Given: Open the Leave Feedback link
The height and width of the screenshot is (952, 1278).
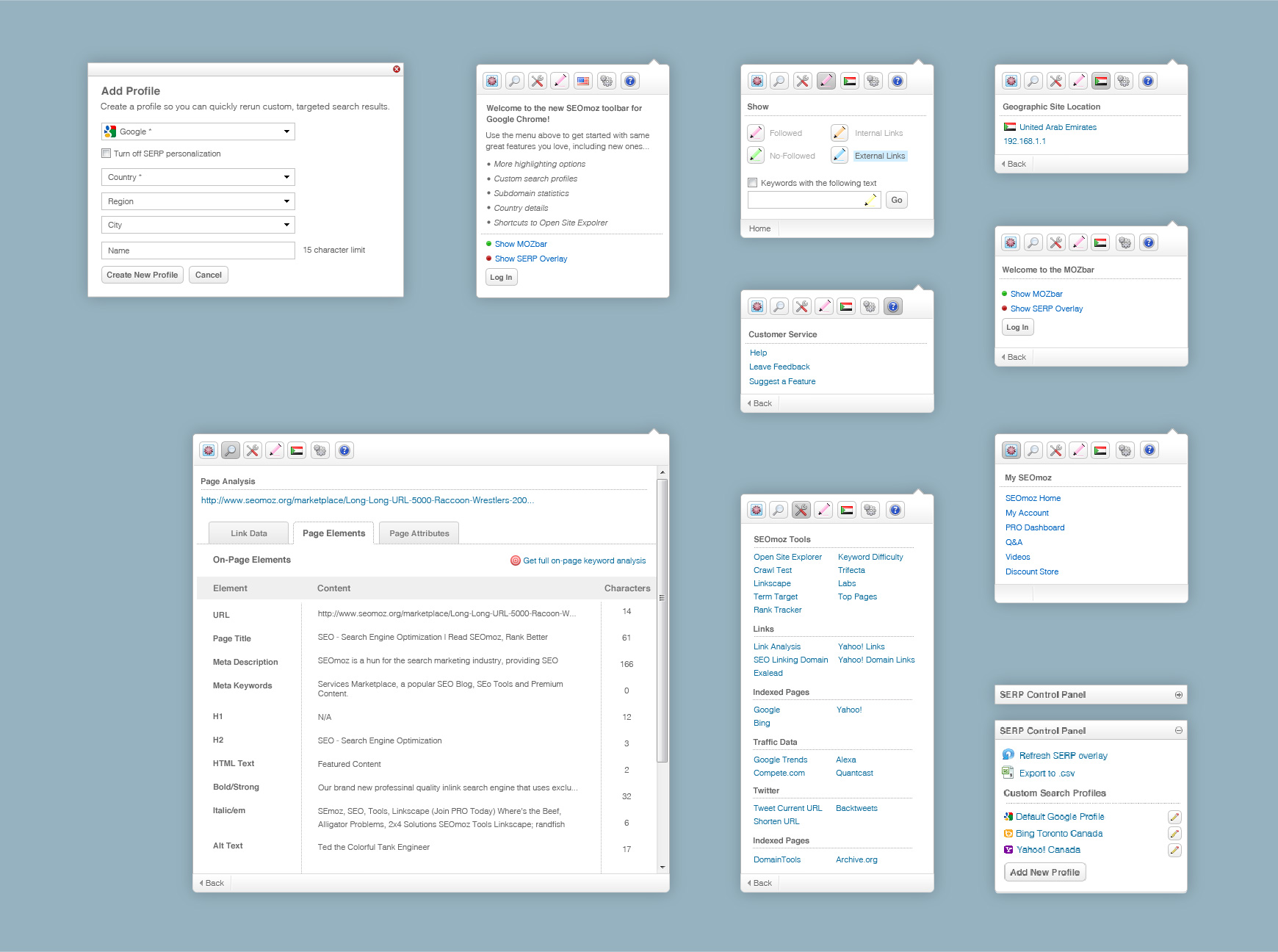Looking at the screenshot, I should pyautogui.click(x=779, y=367).
